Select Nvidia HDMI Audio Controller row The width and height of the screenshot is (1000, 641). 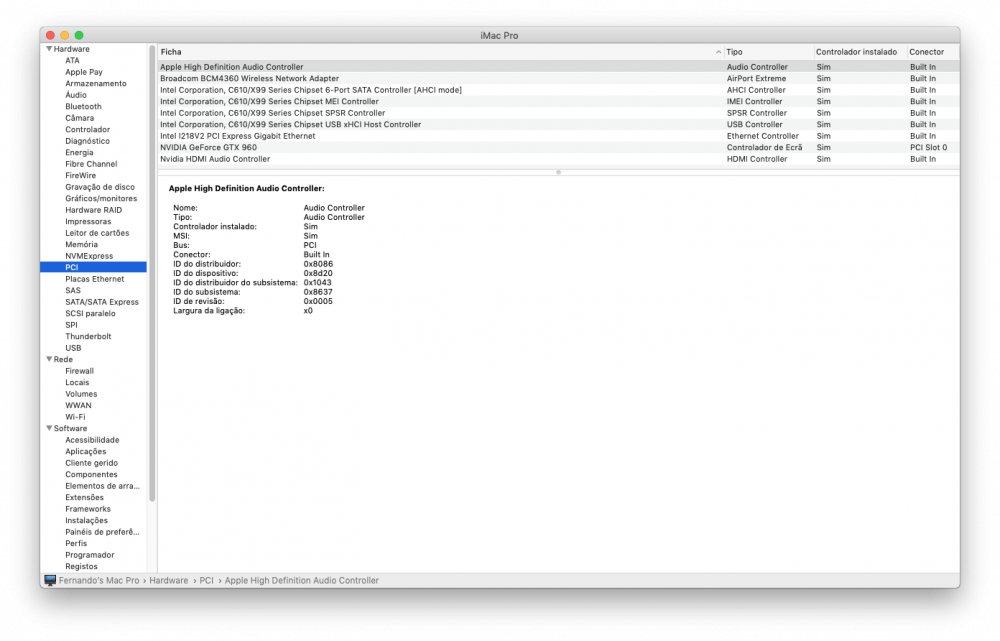click(558, 159)
